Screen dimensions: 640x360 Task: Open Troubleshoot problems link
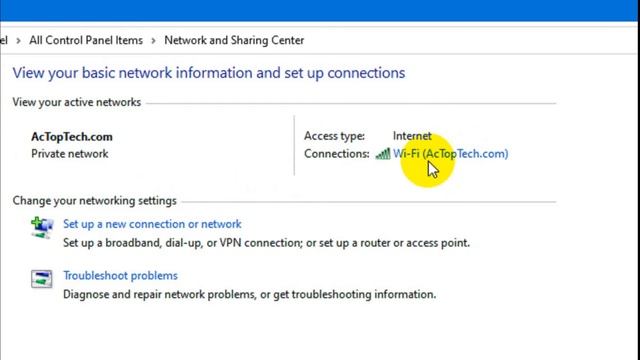120,276
